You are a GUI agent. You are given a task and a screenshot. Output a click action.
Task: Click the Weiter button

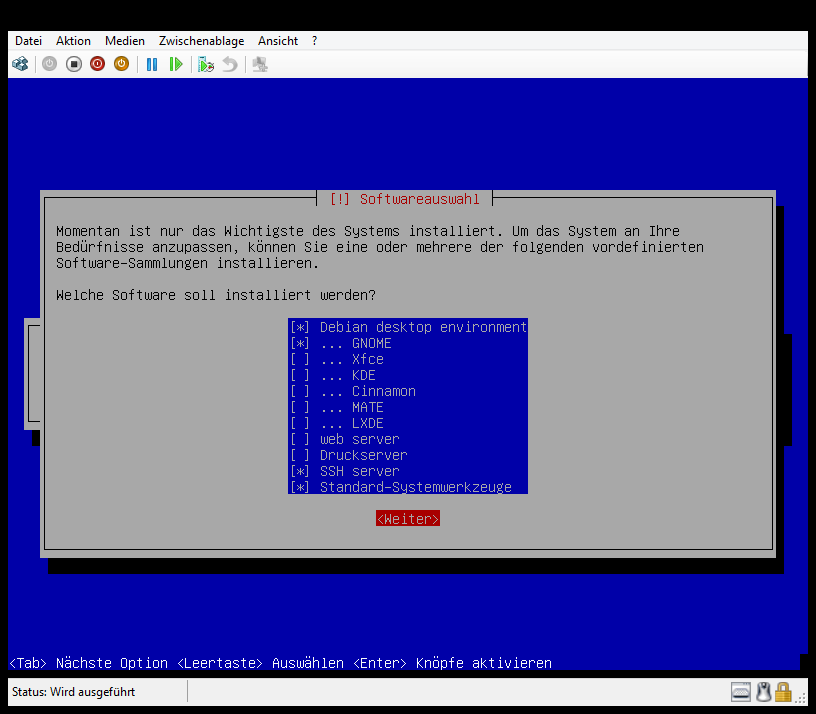pos(408,519)
